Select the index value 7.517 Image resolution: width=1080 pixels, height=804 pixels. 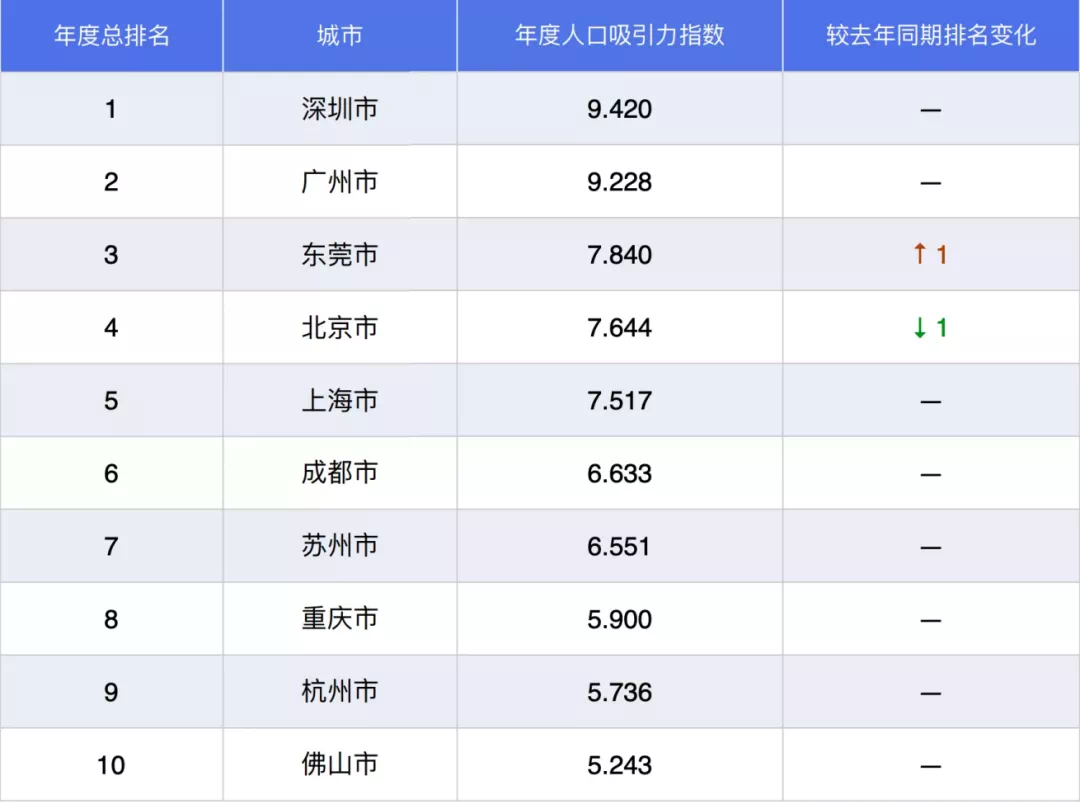pos(620,401)
